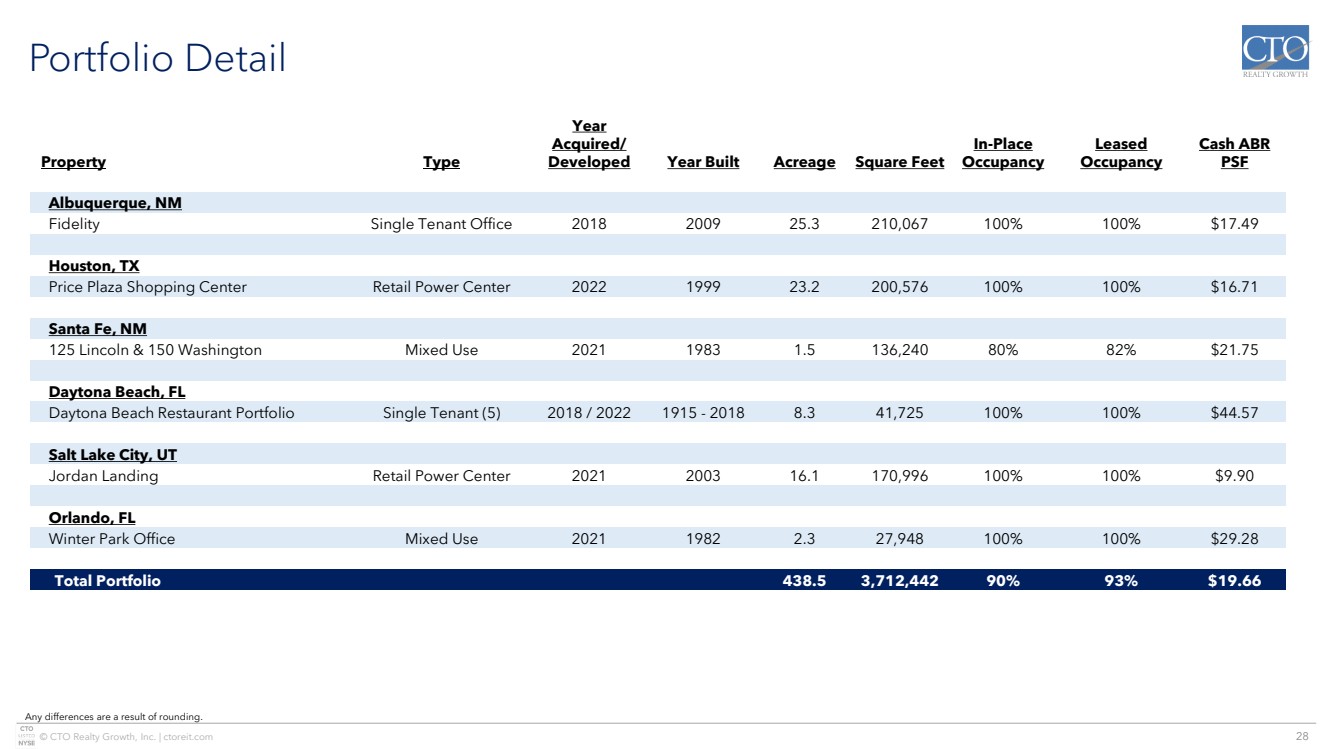Click Price Plaza's 200,576 square feet
The height and width of the screenshot is (749, 1333).
[900, 287]
